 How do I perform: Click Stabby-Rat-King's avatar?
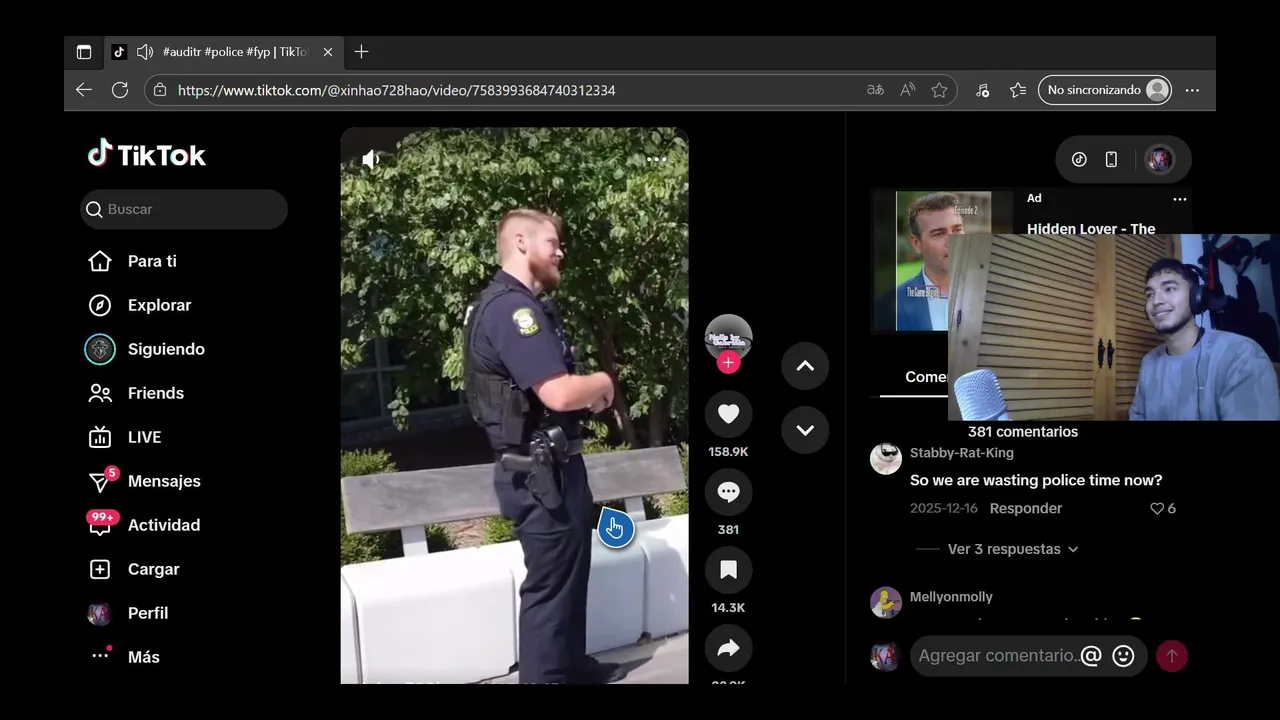point(886,459)
